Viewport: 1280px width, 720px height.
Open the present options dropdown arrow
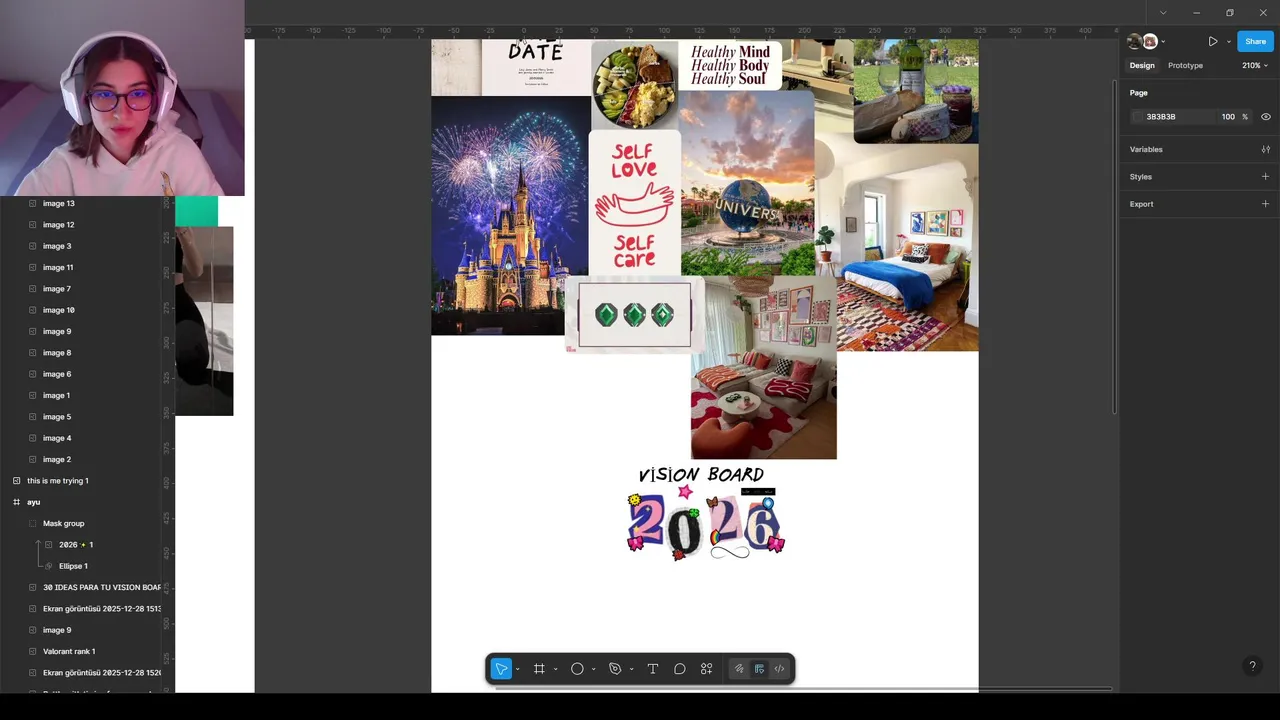(1228, 42)
